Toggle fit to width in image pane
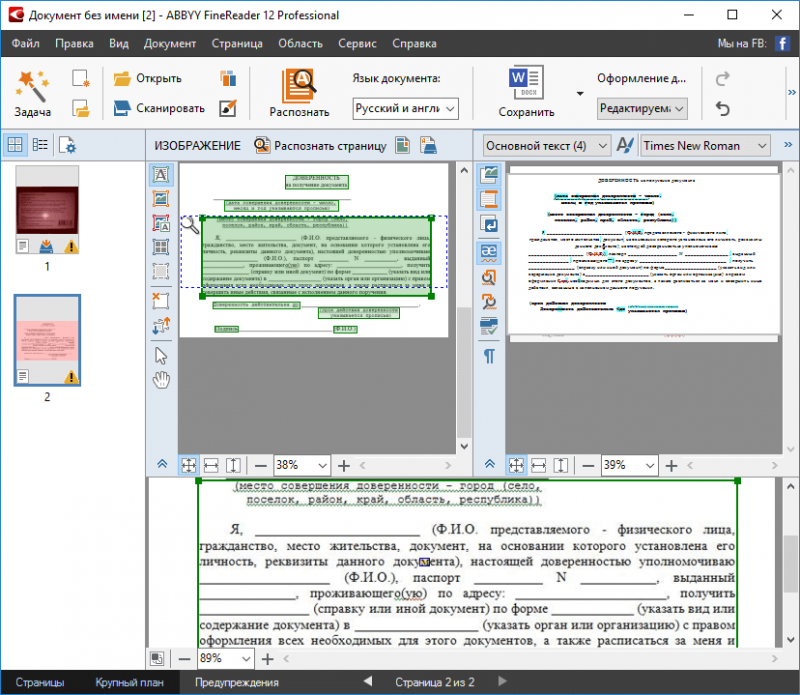Screen dimensions: 800x695 pos(211,465)
